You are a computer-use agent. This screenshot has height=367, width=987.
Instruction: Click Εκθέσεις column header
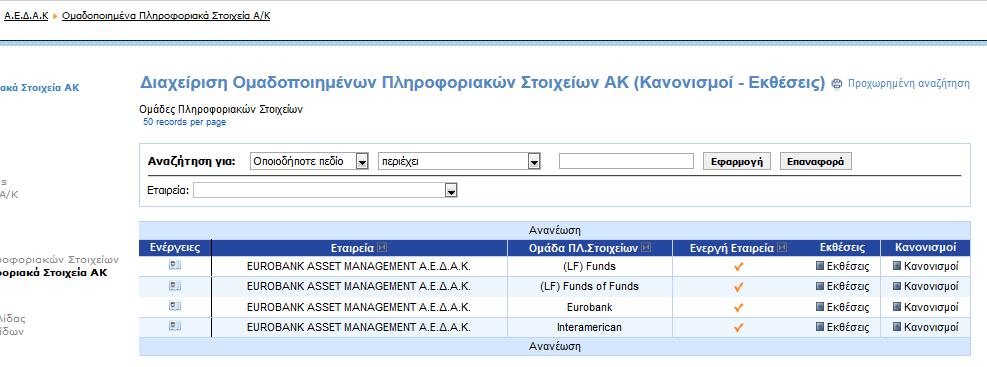click(x=842, y=248)
